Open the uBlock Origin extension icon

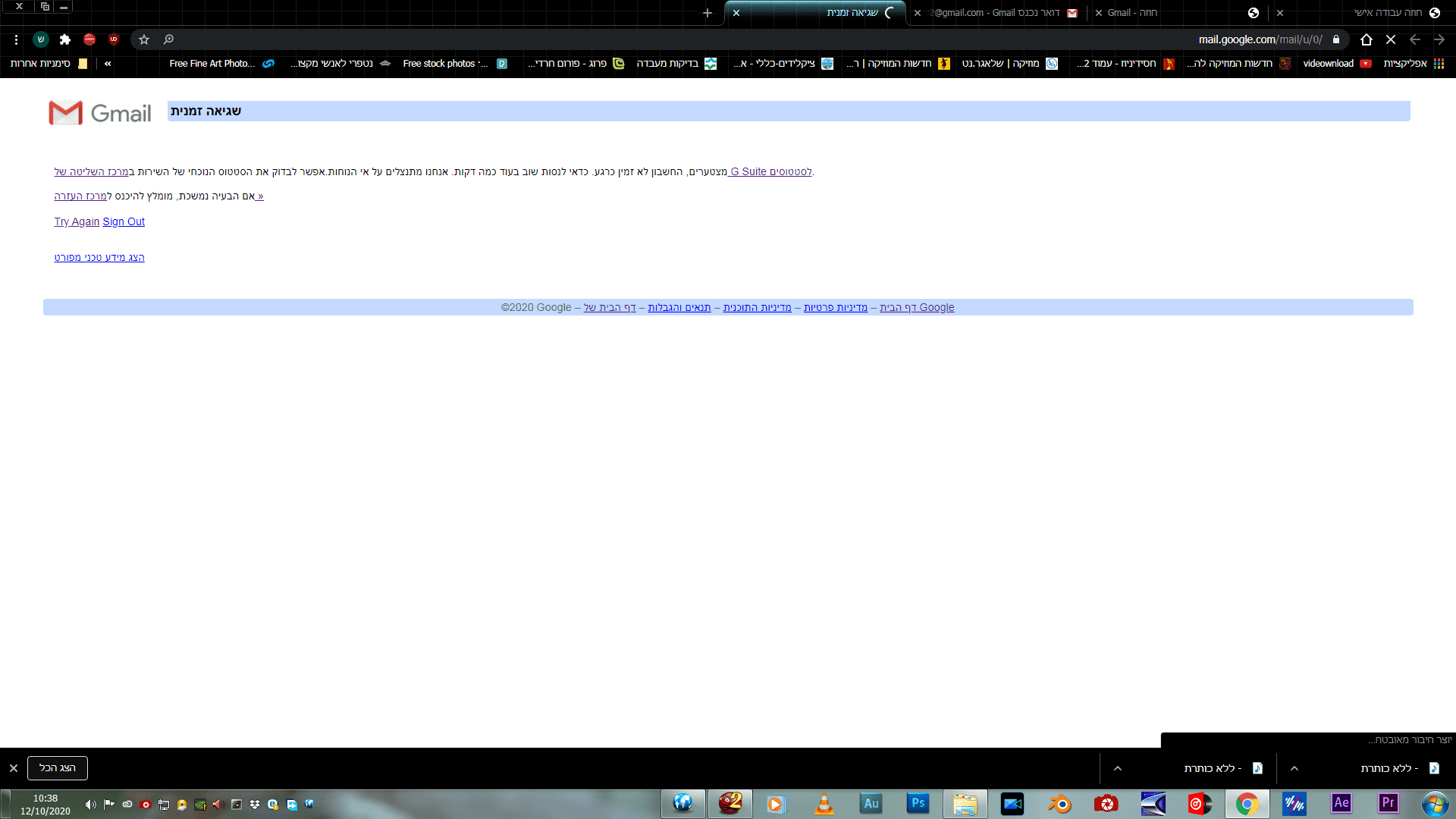click(x=114, y=39)
